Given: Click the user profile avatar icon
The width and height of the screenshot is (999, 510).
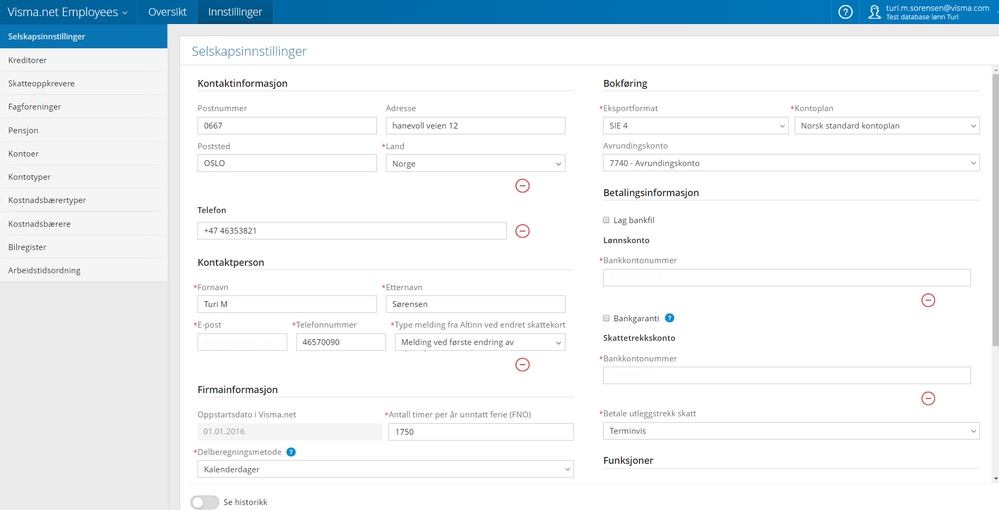Looking at the screenshot, I should click(x=875, y=12).
